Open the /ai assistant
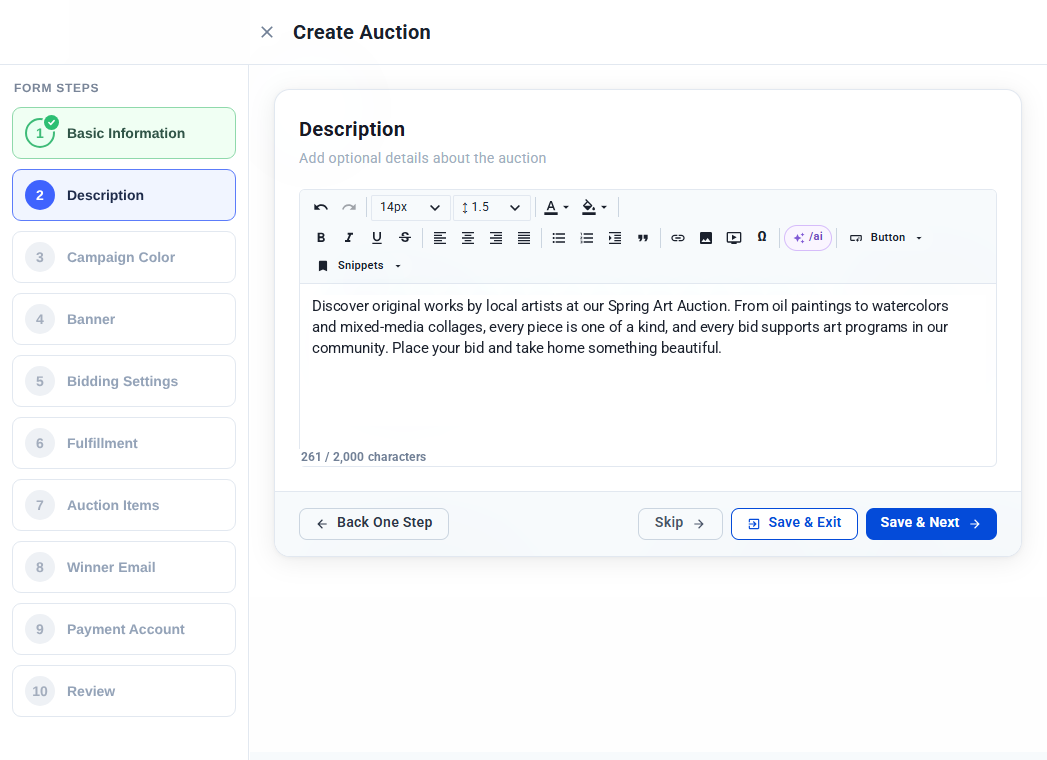Image resolution: width=1047 pixels, height=760 pixels. 808,238
